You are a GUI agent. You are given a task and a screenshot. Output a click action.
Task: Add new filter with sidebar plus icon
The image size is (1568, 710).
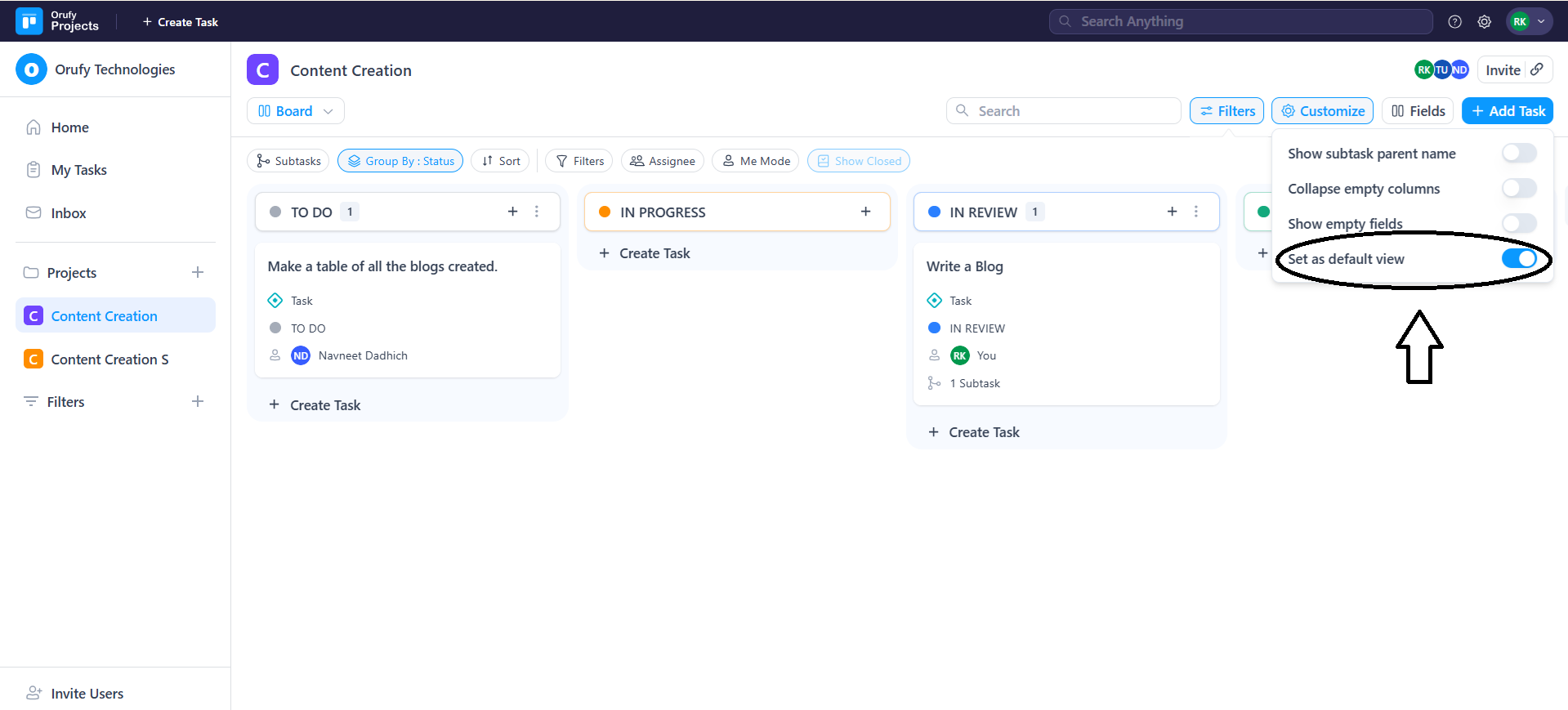point(198,401)
